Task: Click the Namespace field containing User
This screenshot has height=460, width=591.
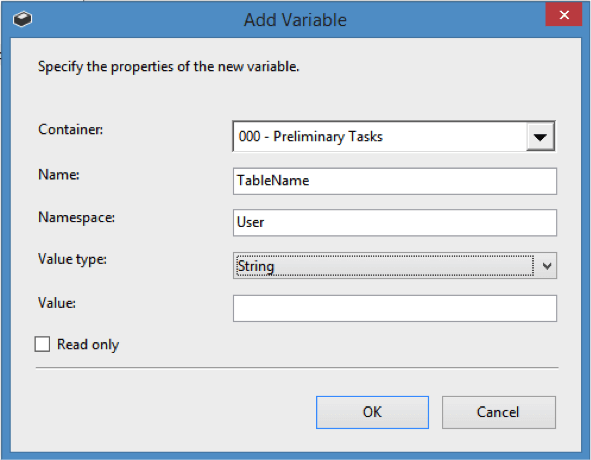Action: 395,223
